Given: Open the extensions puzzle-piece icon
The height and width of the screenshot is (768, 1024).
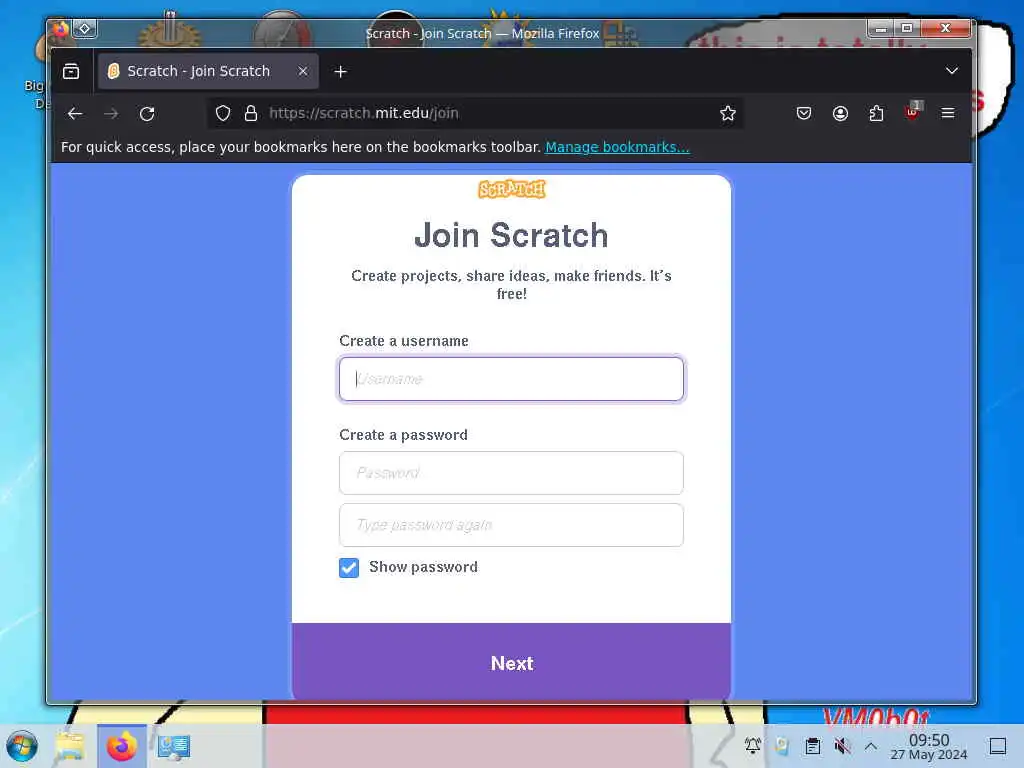Looking at the screenshot, I should [x=876, y=114].
